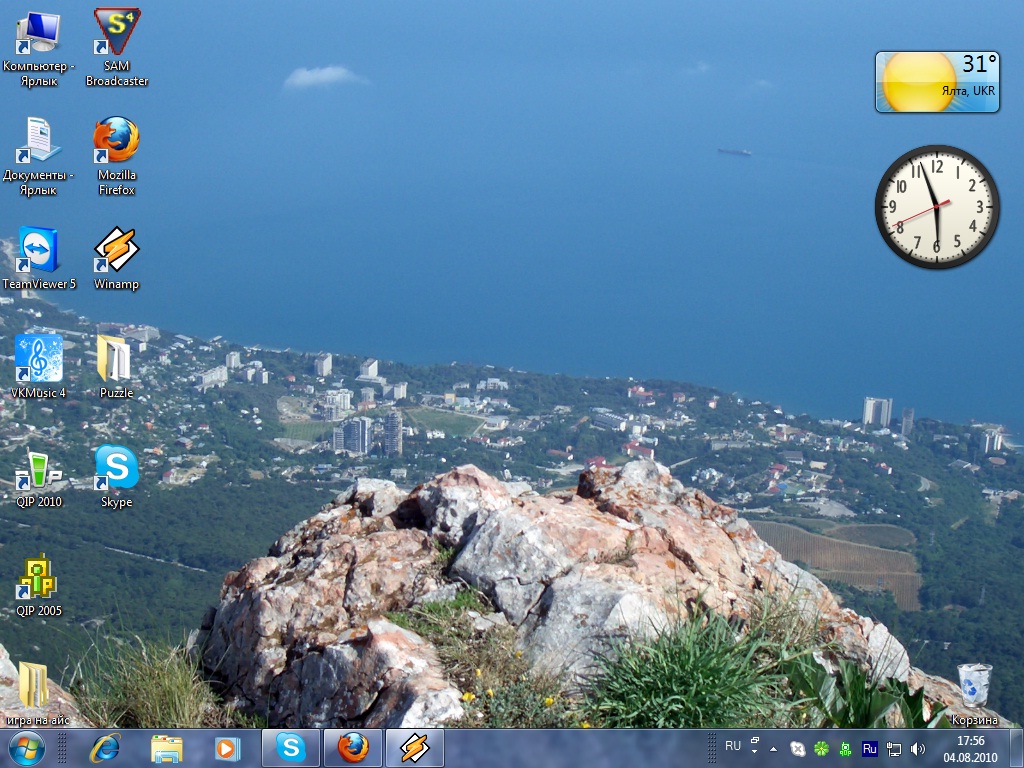Image resolution: width=1024 pixels, height=768 pixels.
Task: Select the Mozilla Firefox desktop icon
Action: 117,141
